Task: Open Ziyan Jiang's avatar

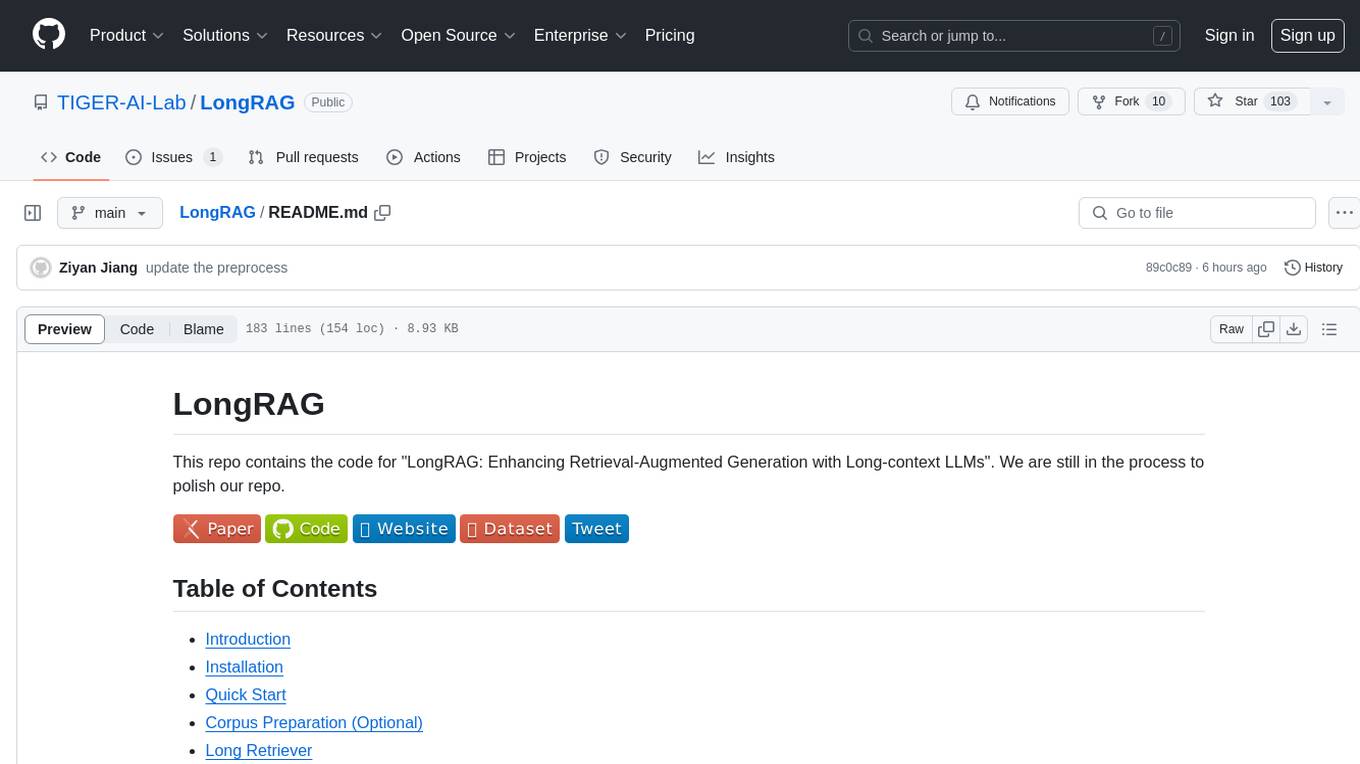Action: pos(41,268)
